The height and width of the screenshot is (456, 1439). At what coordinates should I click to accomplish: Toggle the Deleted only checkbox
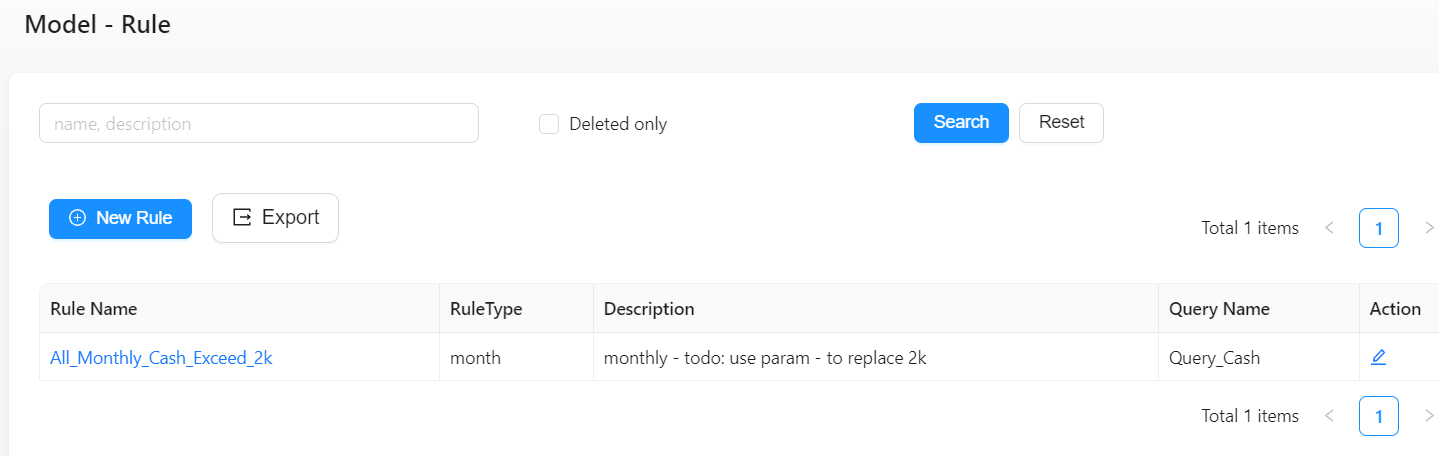(549, 124)
